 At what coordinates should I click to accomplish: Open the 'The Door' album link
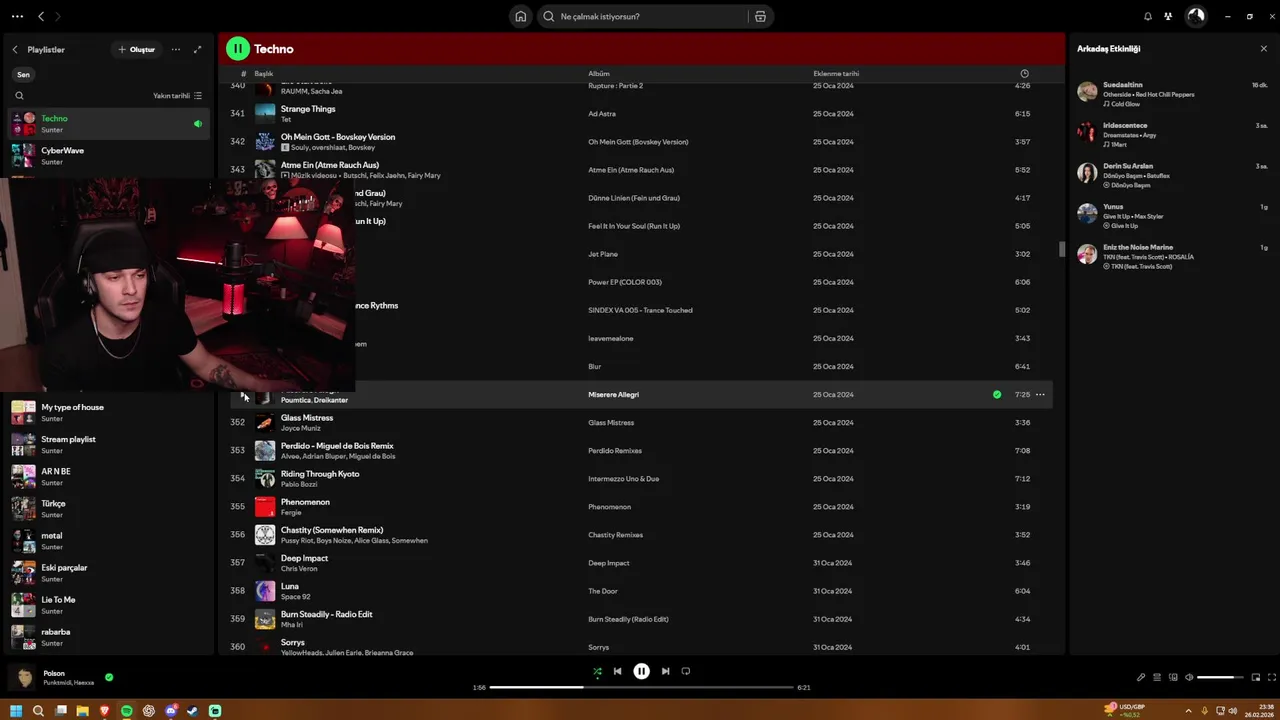click(x=603, y=591)
